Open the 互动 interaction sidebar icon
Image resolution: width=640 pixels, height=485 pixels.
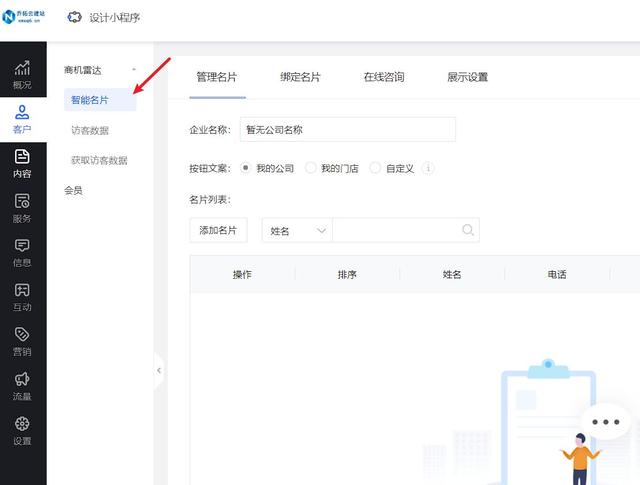click(x=22, y=296)
